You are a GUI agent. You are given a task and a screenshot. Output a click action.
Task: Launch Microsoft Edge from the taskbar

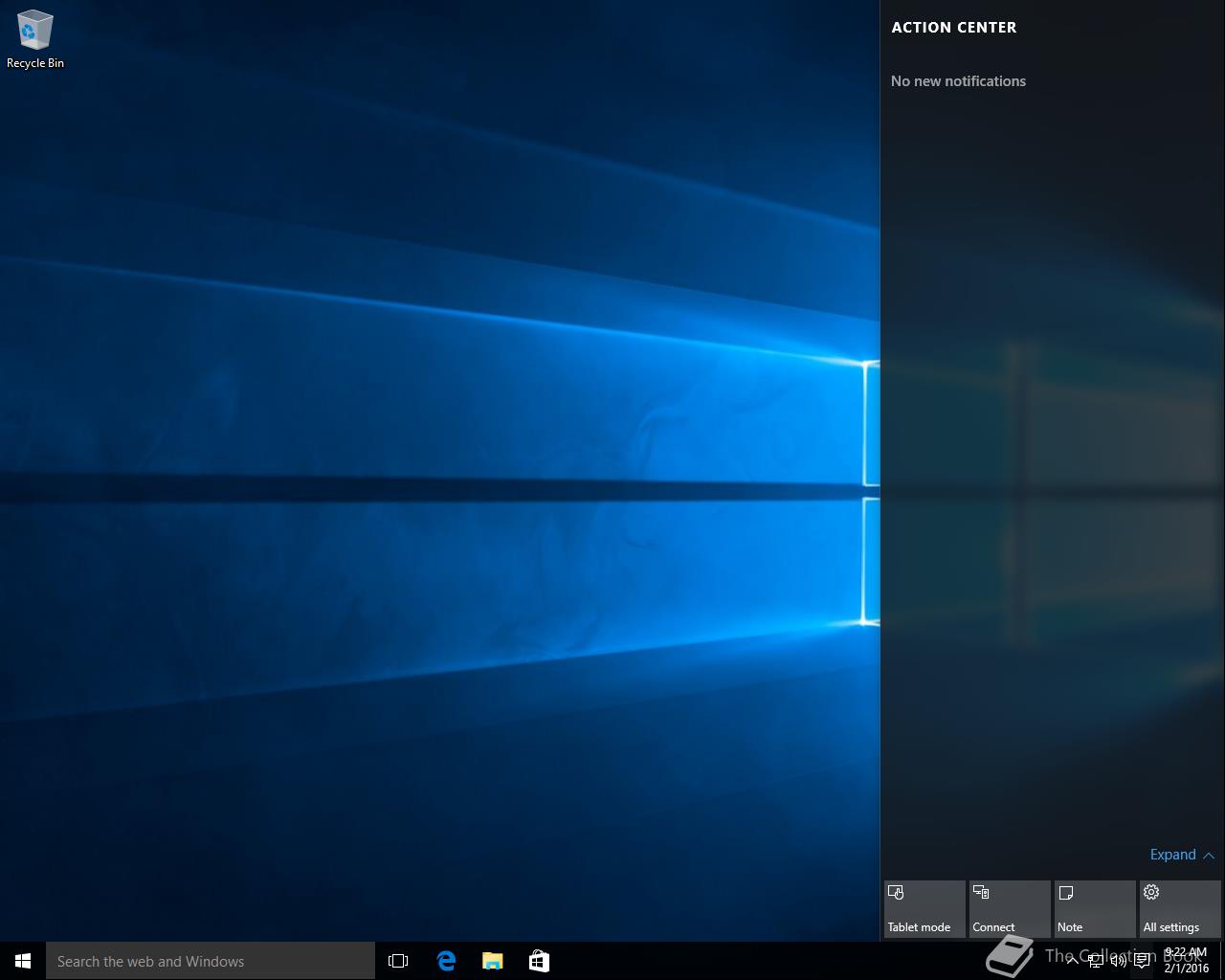click(446, 961)
